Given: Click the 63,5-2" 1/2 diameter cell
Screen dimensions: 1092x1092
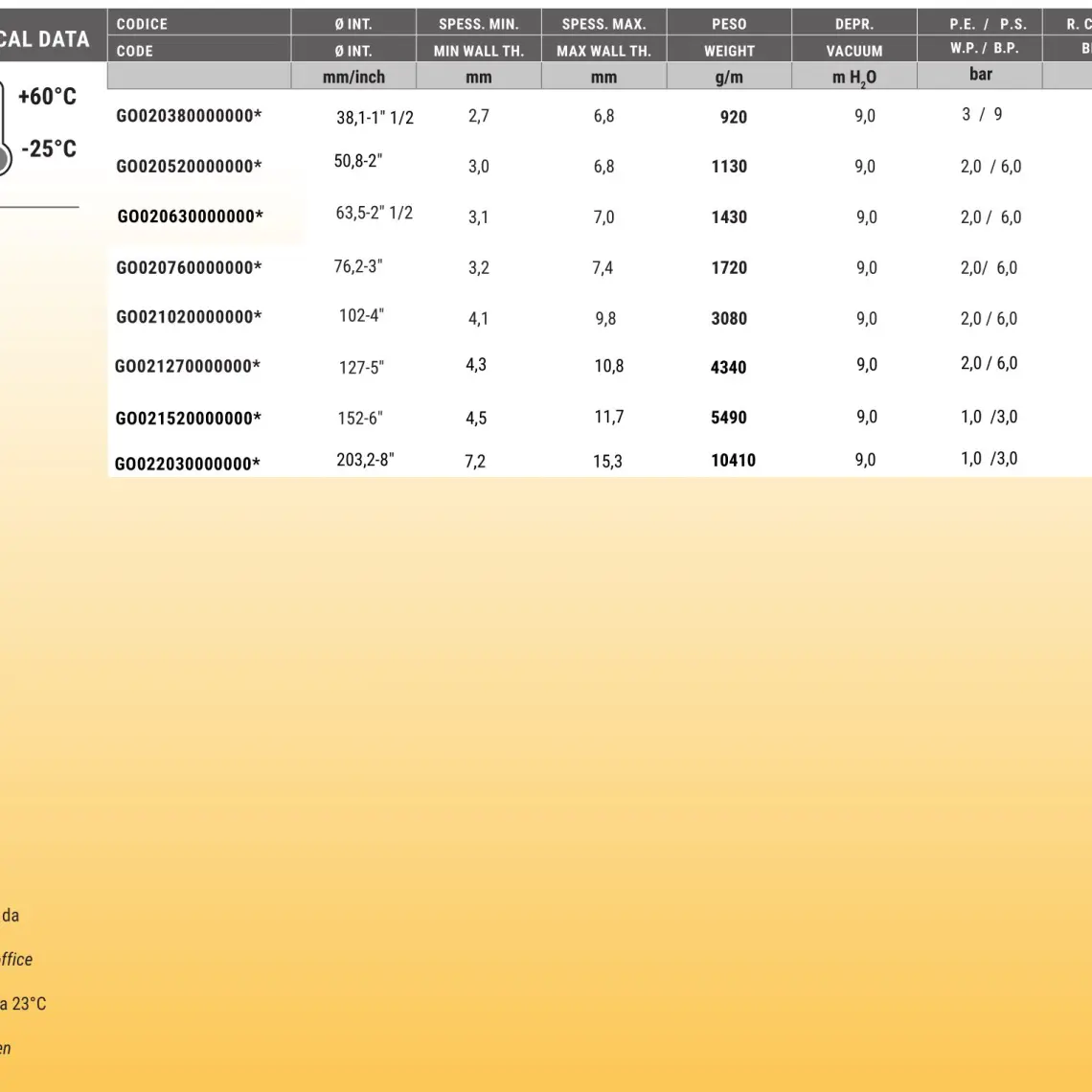Looking at the screenshot, I should point(374,213).
